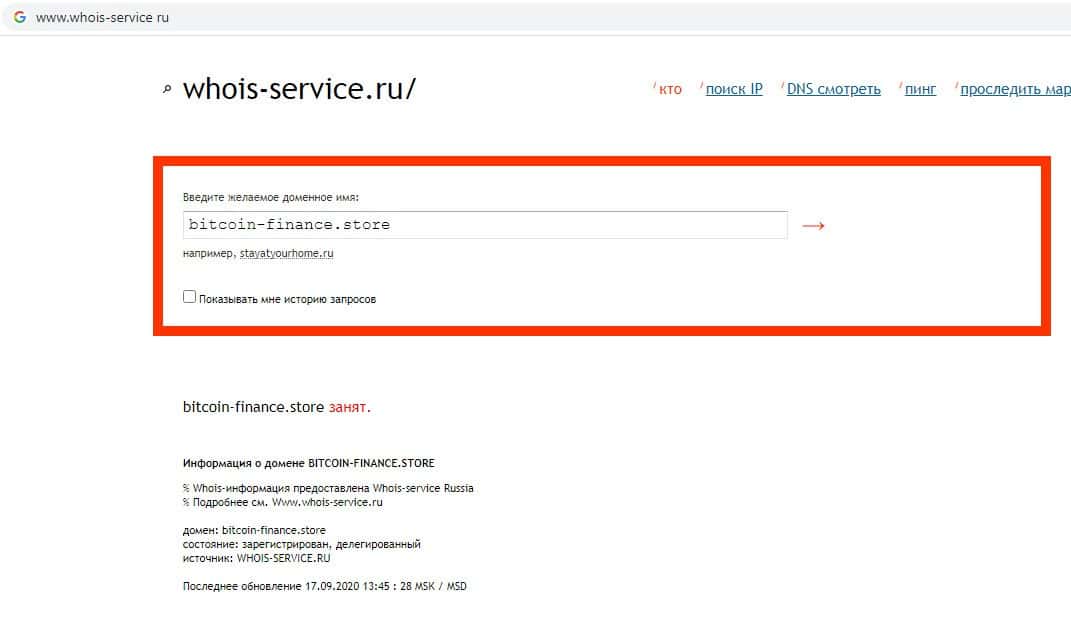Open the 'пинг' navigation link

(920, 89)
